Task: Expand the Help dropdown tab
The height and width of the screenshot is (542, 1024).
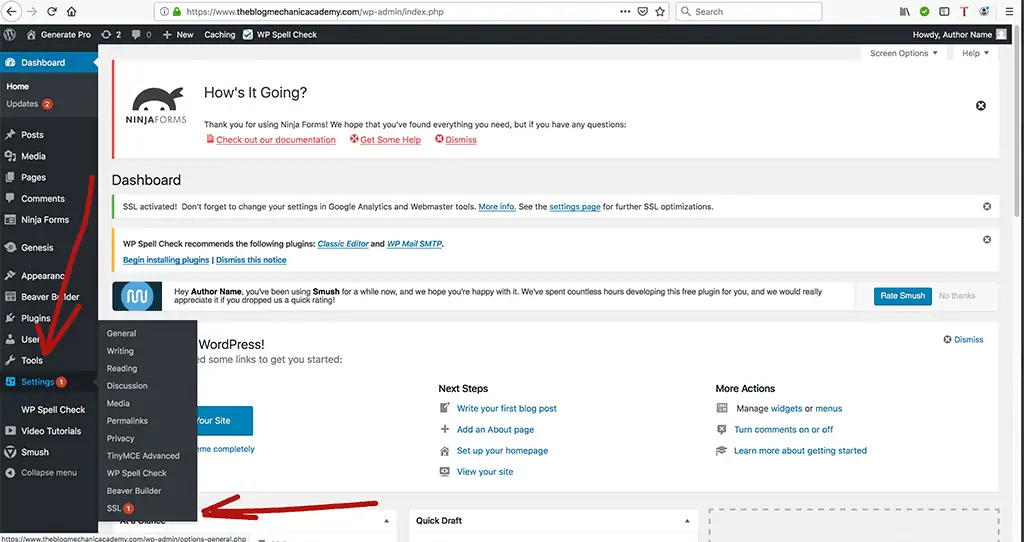Action: point(975,53)
